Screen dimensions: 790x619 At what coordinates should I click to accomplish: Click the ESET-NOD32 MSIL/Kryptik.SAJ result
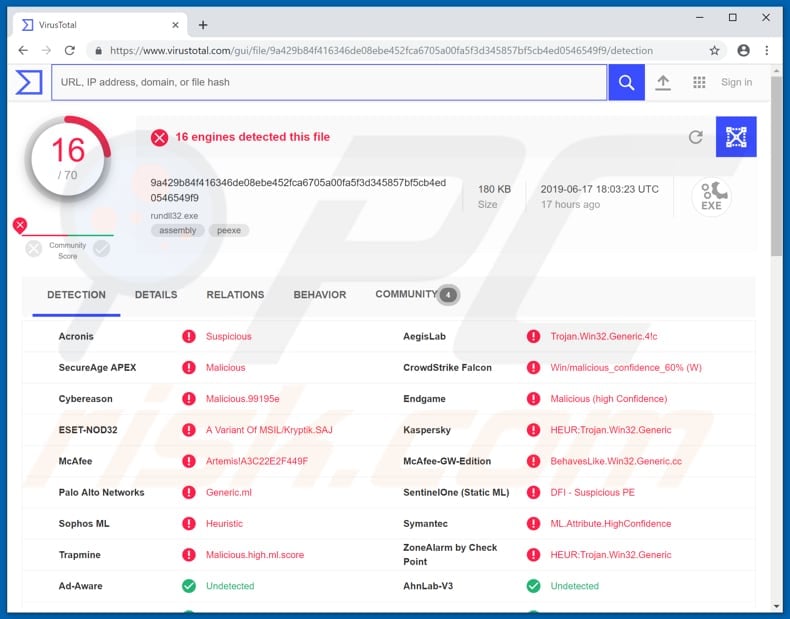269,430
